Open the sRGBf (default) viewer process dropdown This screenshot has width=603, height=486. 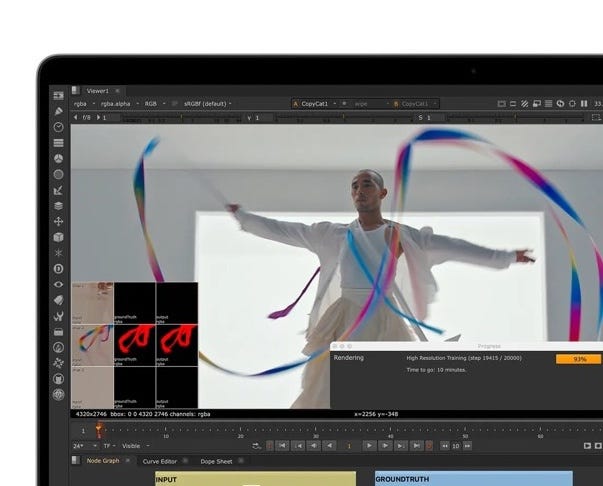[208, 104]
